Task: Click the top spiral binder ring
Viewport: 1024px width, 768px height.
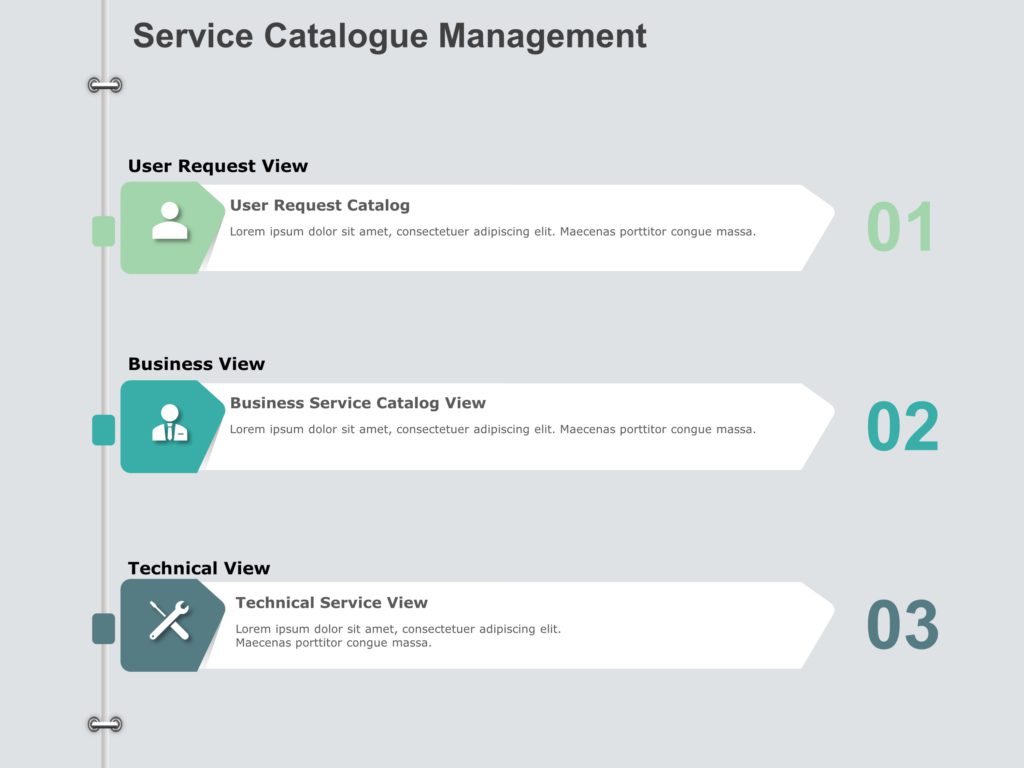Action: point(103,82)
